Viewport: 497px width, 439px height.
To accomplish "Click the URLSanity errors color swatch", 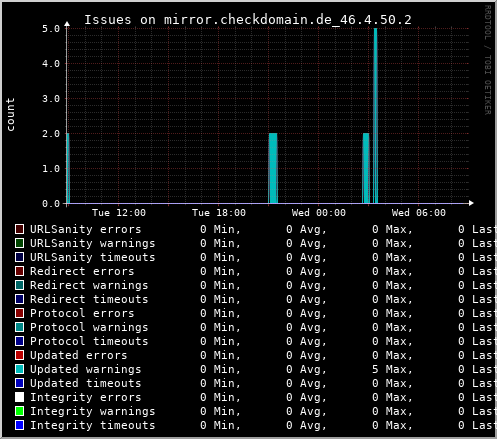I will (20, 229).
